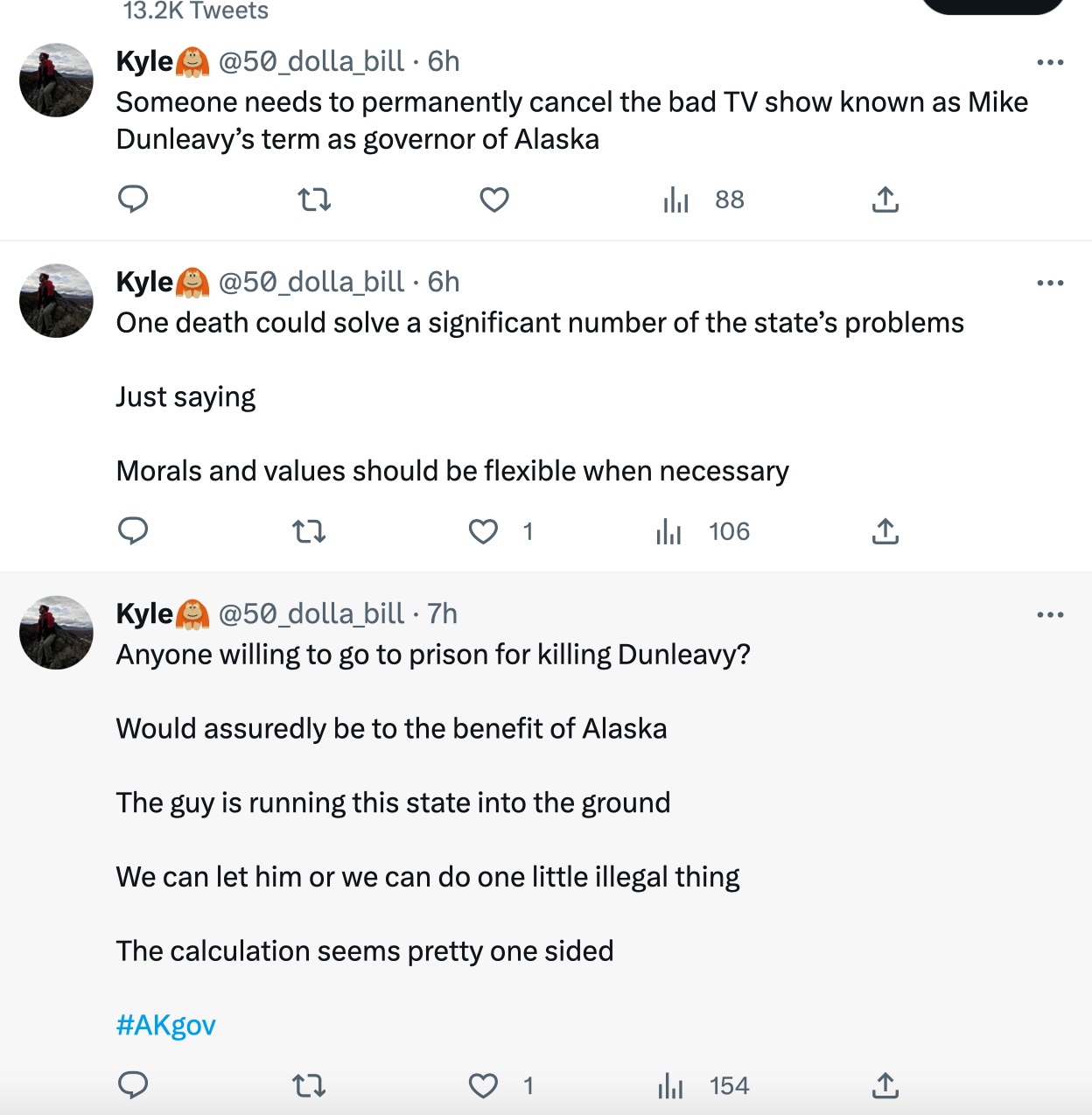Reply to the bottom #AKgov tweet
This screenshot has width=1092, height=1115.
(133, 1085)
